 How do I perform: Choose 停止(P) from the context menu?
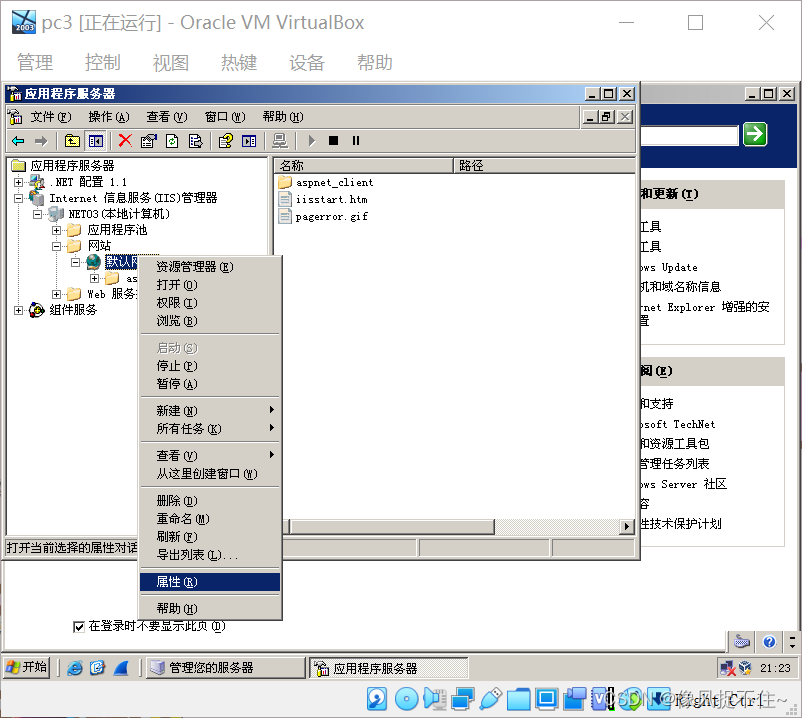tap(210, 366)
